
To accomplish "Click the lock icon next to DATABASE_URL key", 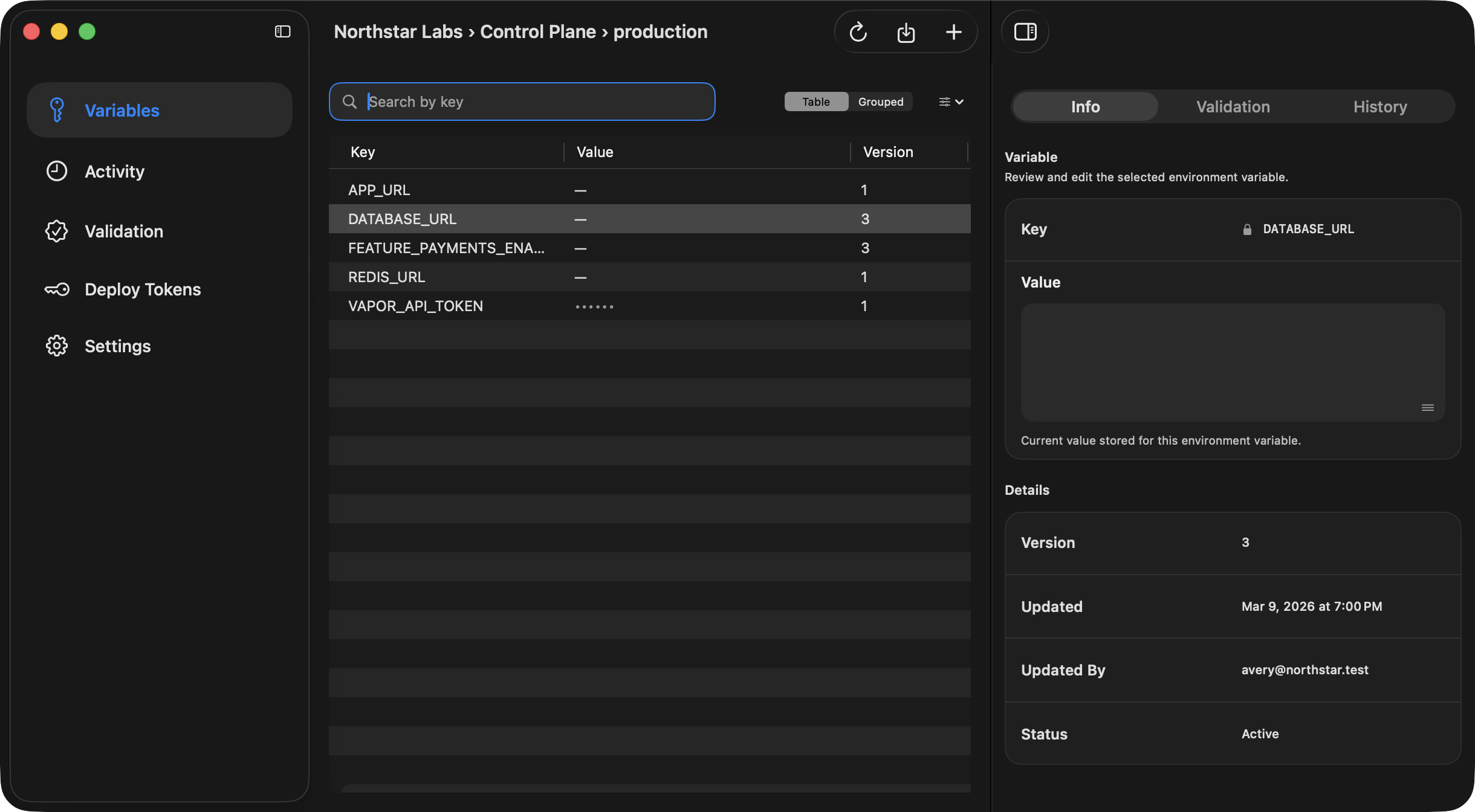I will [x=1247, y=228].
